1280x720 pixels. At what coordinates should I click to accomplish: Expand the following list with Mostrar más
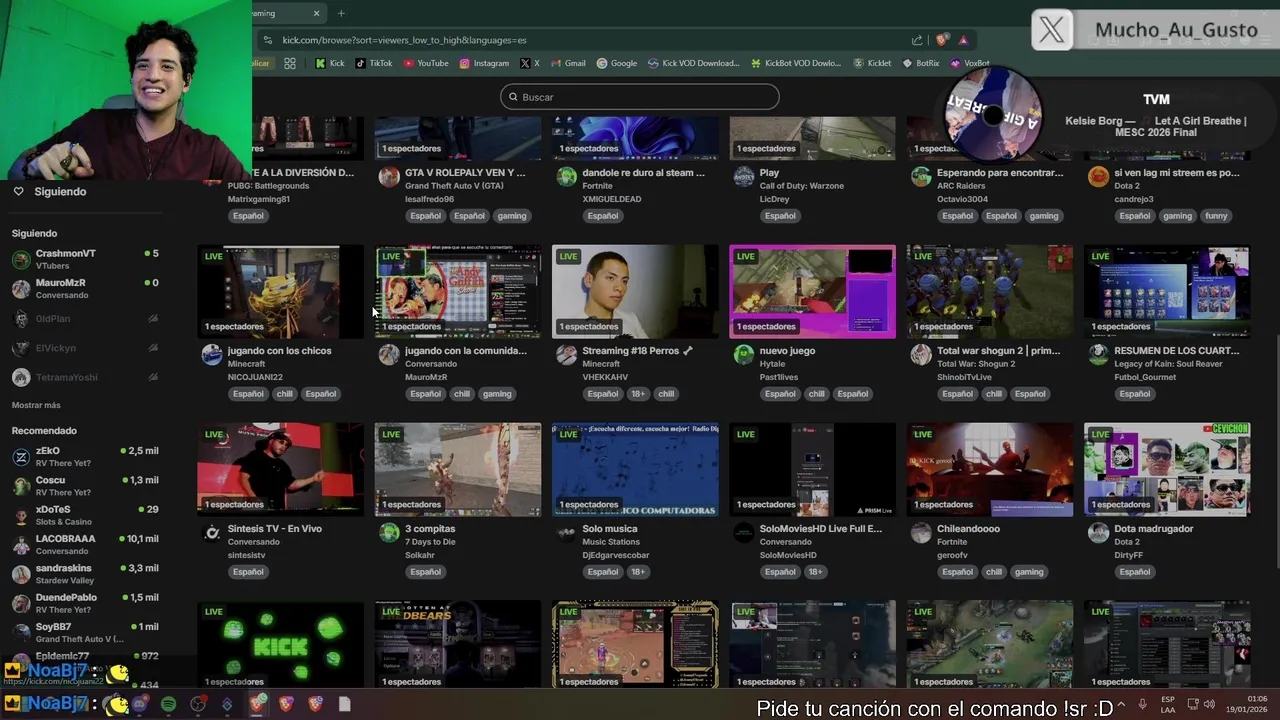[x=36, y=405]
